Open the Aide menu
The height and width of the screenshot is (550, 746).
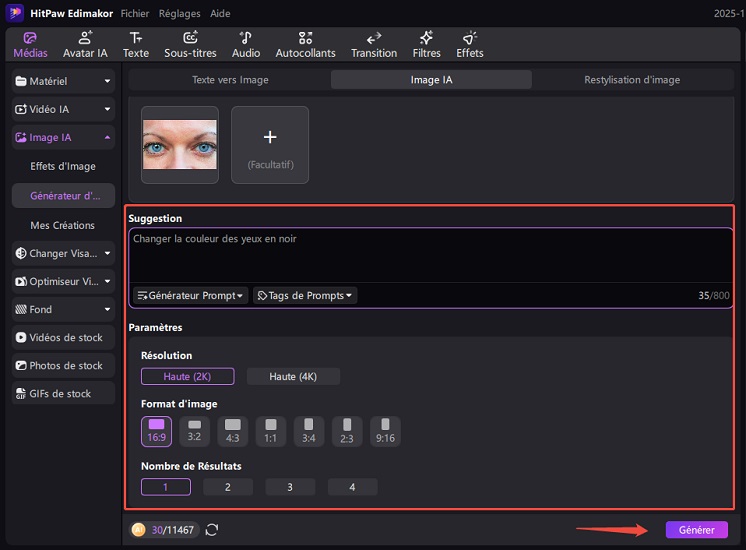220,13
